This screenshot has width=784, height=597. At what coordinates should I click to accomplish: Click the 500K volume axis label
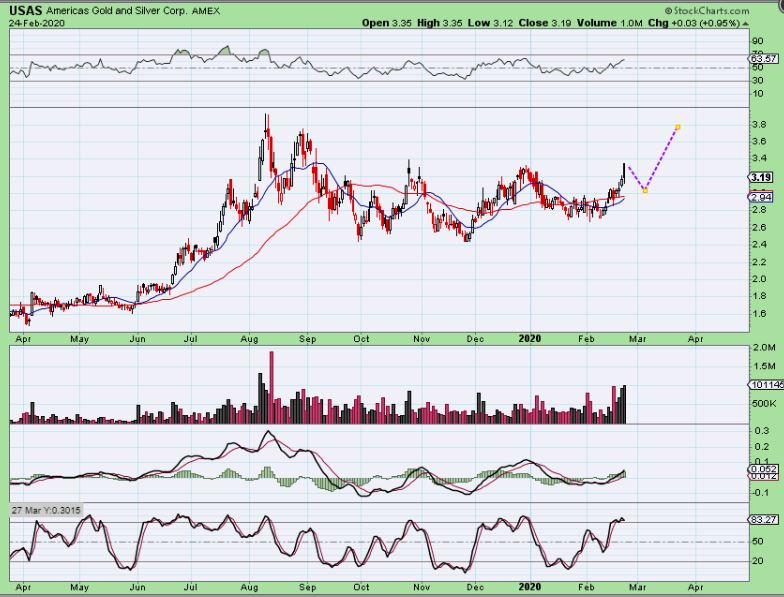tap(765, 404)
